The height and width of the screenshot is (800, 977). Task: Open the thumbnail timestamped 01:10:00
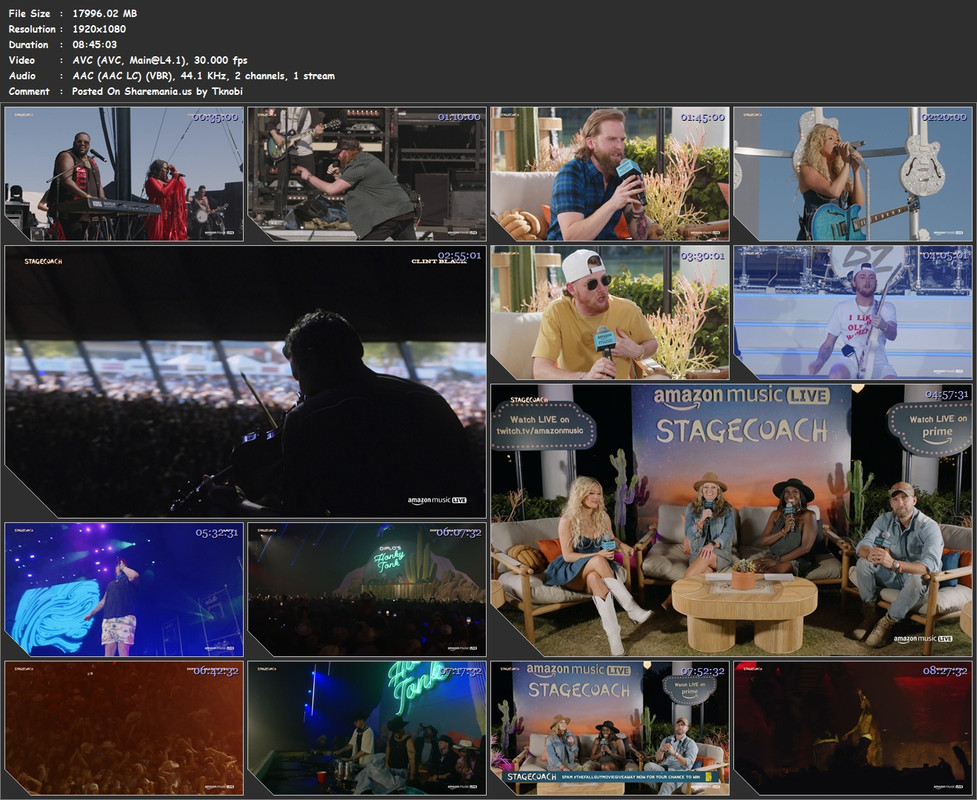coord(367,174)
